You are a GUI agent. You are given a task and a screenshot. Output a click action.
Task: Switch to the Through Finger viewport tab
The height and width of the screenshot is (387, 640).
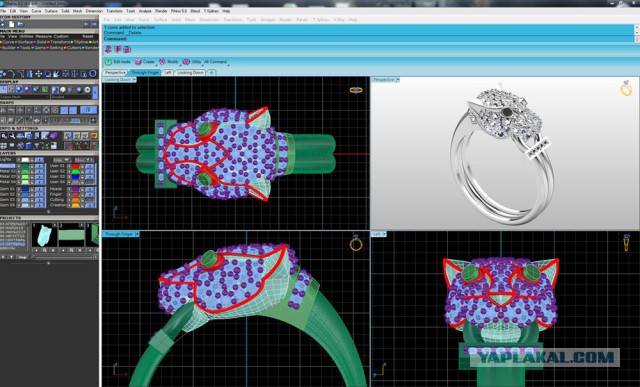[145, 73]
